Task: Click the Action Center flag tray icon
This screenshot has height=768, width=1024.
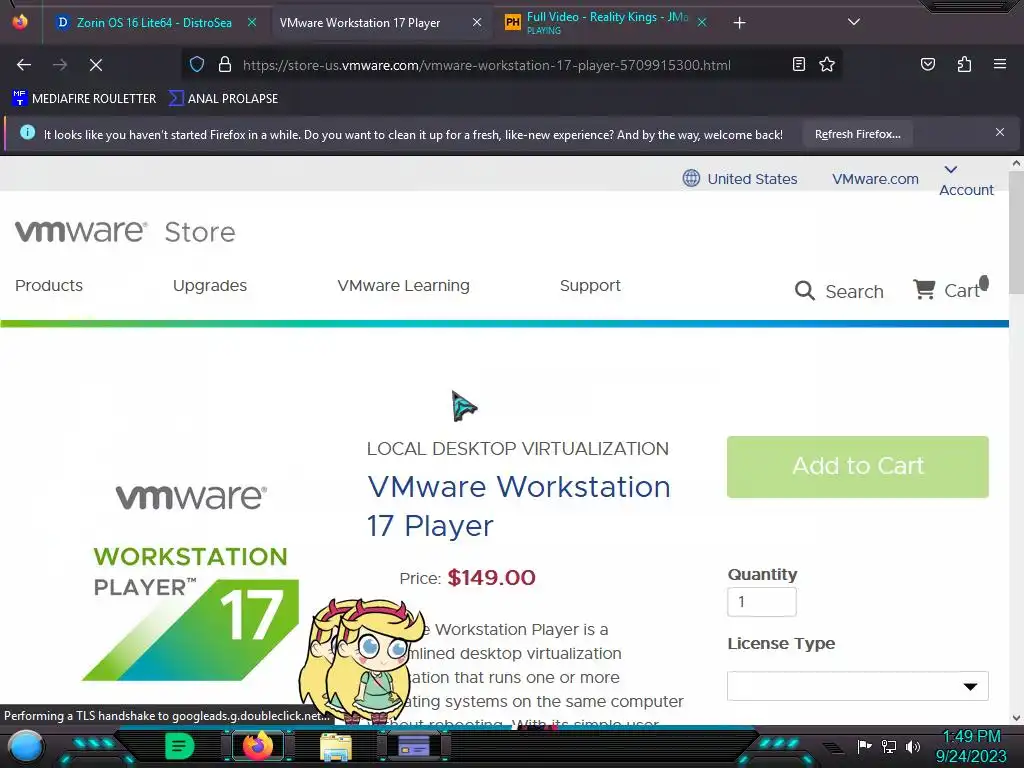Action: pyautogui.click(x=864, y=746)
